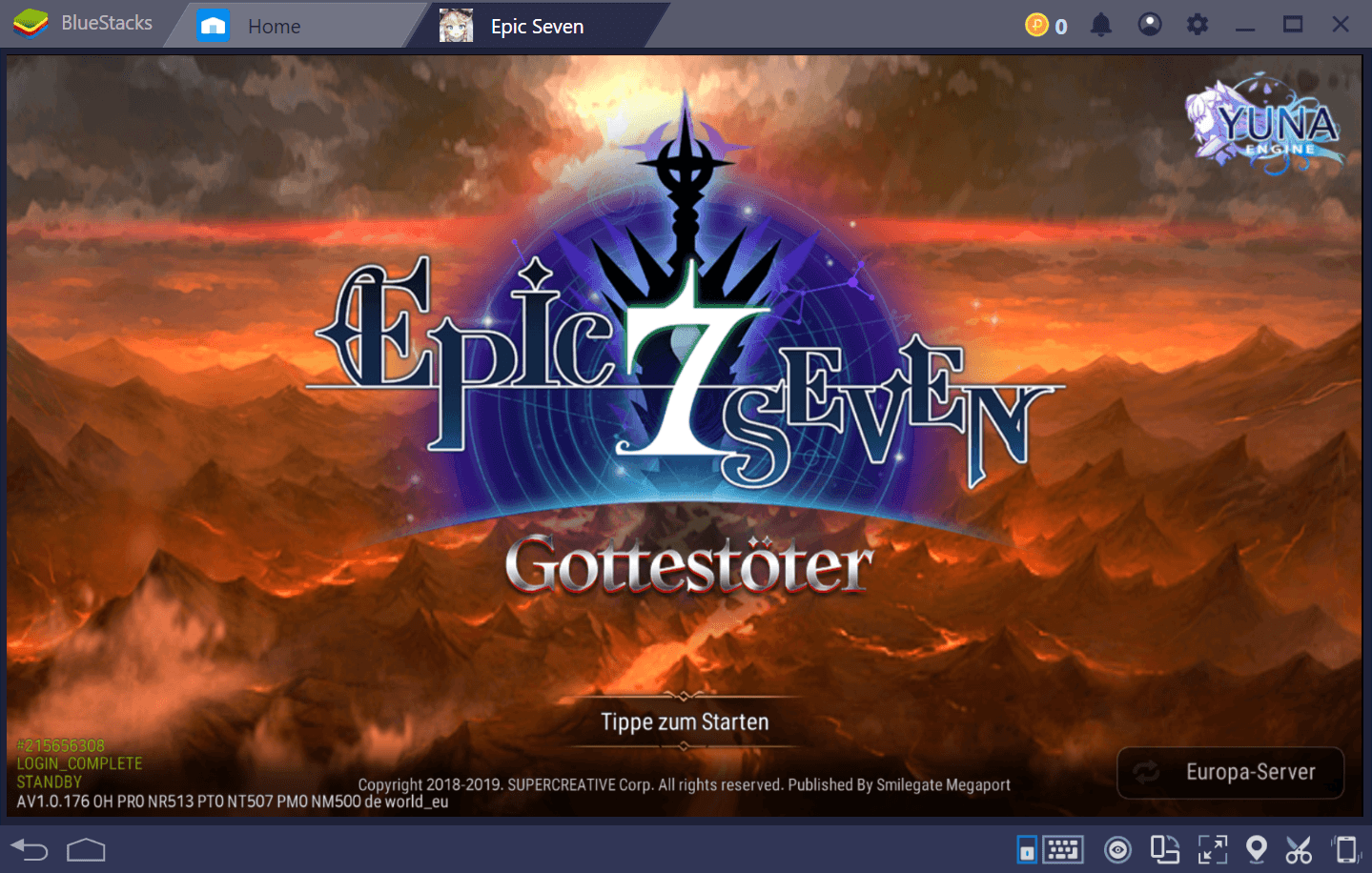1372x873 pixels.
Task: Open the BlueStacks coin balance
Action: coord(1046,26)
